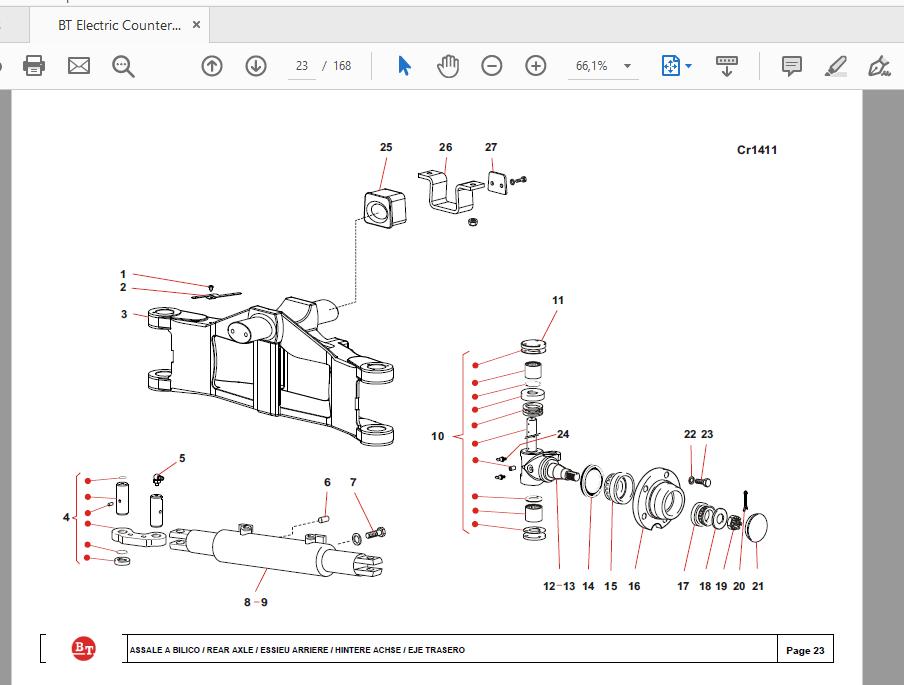Click part number 24 label

click(x=563, y=434)
